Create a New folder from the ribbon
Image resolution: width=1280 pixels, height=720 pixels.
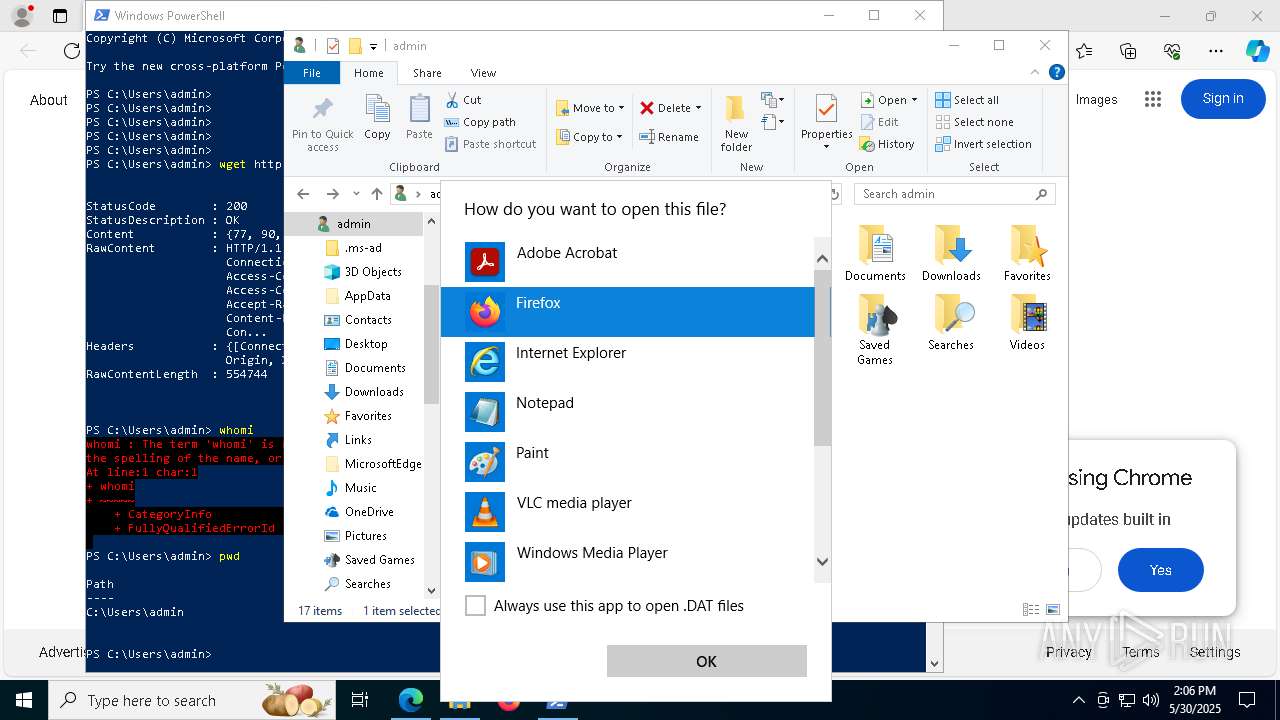tap(736, 123)
